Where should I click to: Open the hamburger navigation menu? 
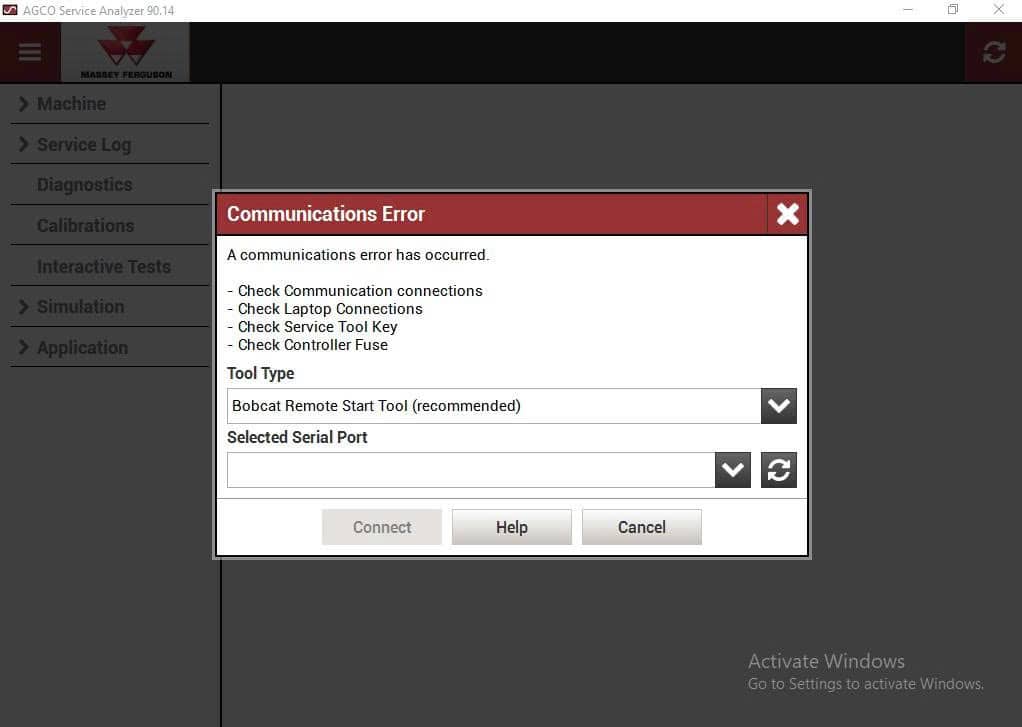coord(28,52)
